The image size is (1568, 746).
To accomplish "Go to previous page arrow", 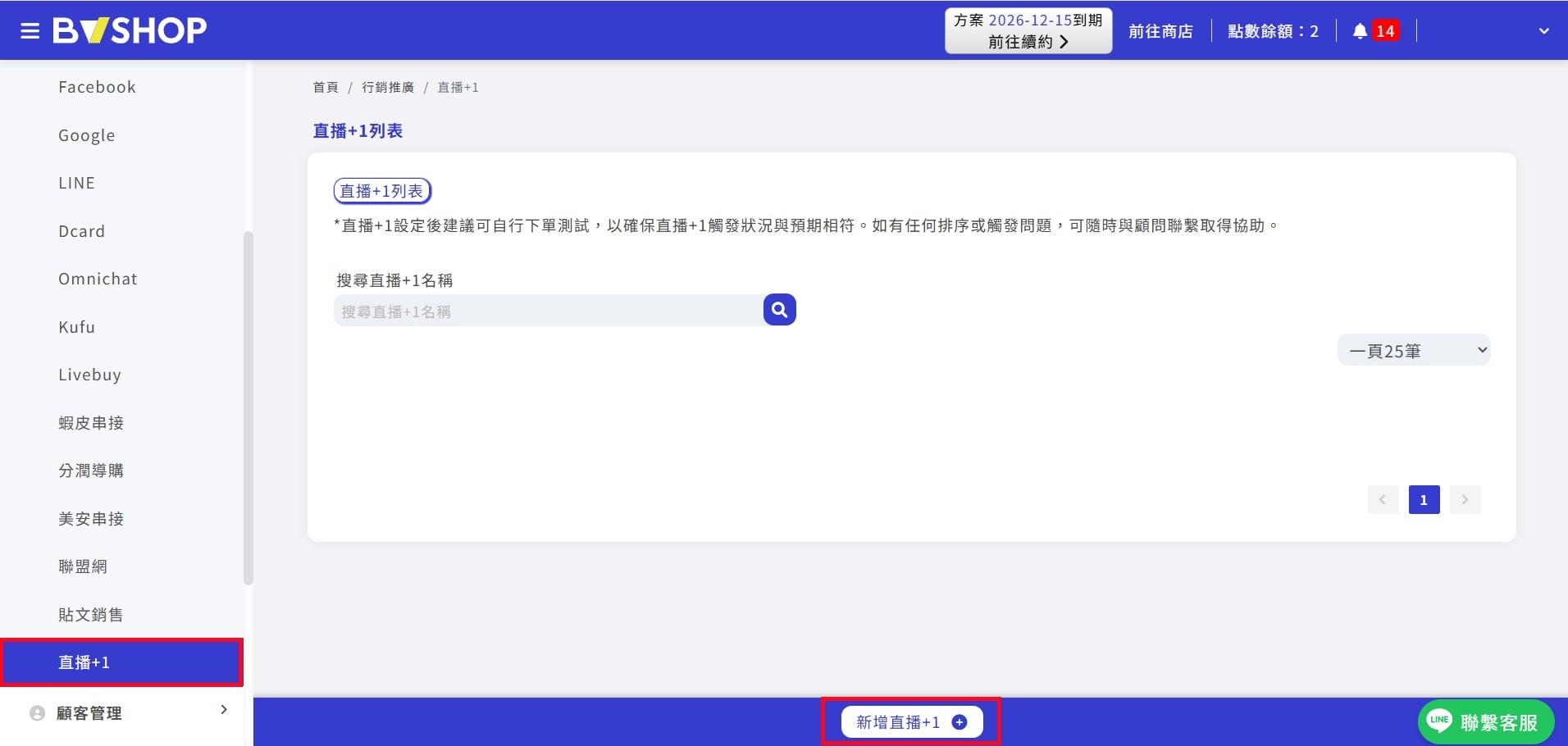I will (x=1383, y=499).
